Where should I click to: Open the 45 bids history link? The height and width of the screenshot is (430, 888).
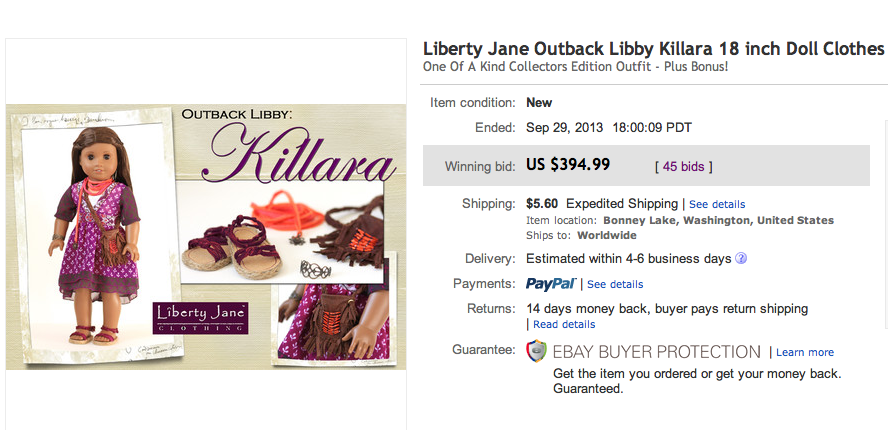[x=684, y=167]
